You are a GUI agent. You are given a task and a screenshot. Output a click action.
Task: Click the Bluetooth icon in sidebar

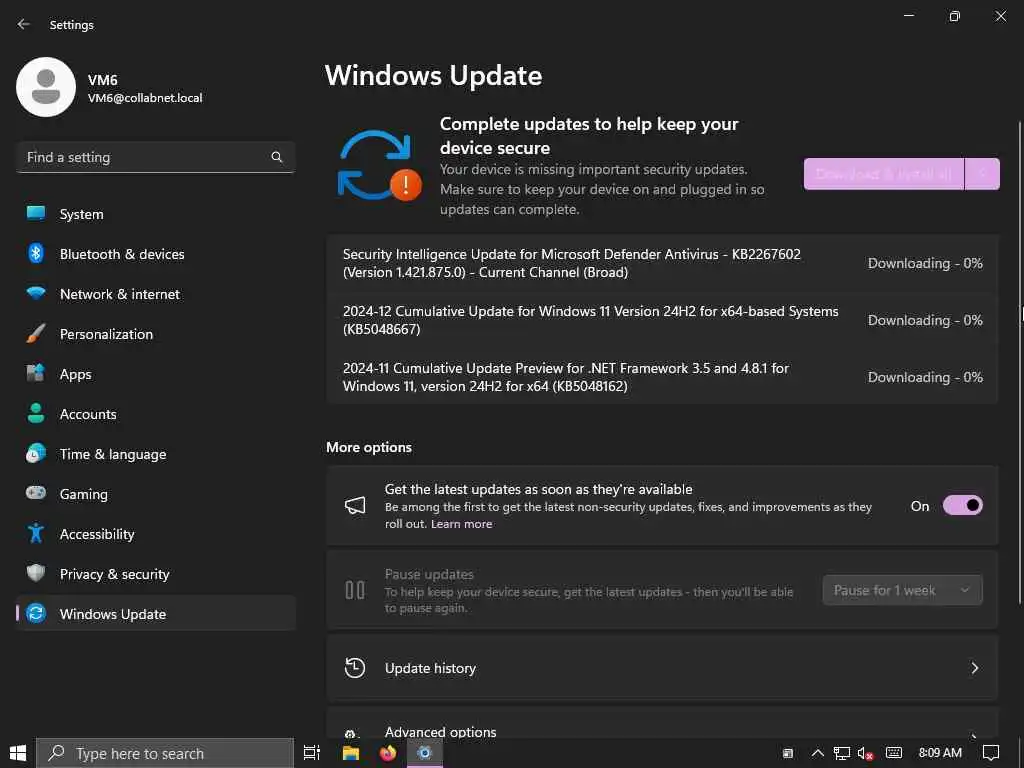(36, 253)
